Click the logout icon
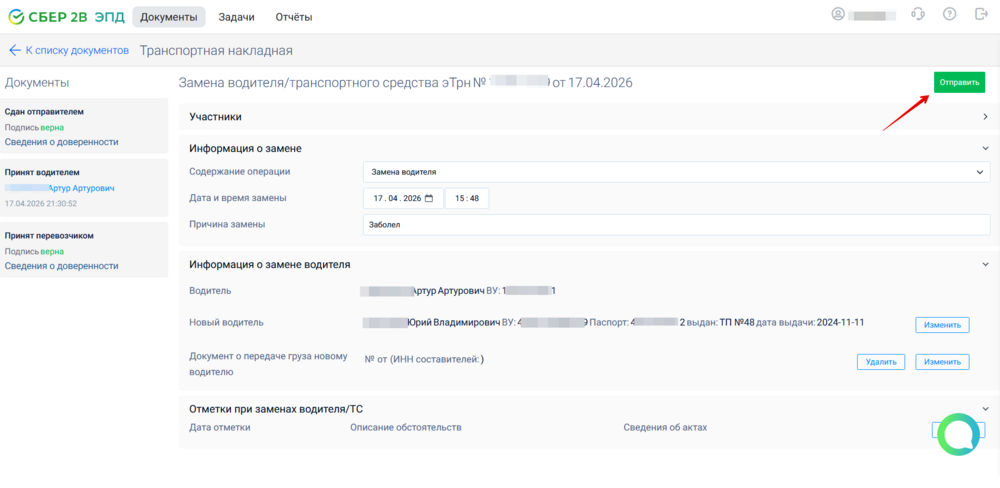1000x488 pixels. (981, 14)
